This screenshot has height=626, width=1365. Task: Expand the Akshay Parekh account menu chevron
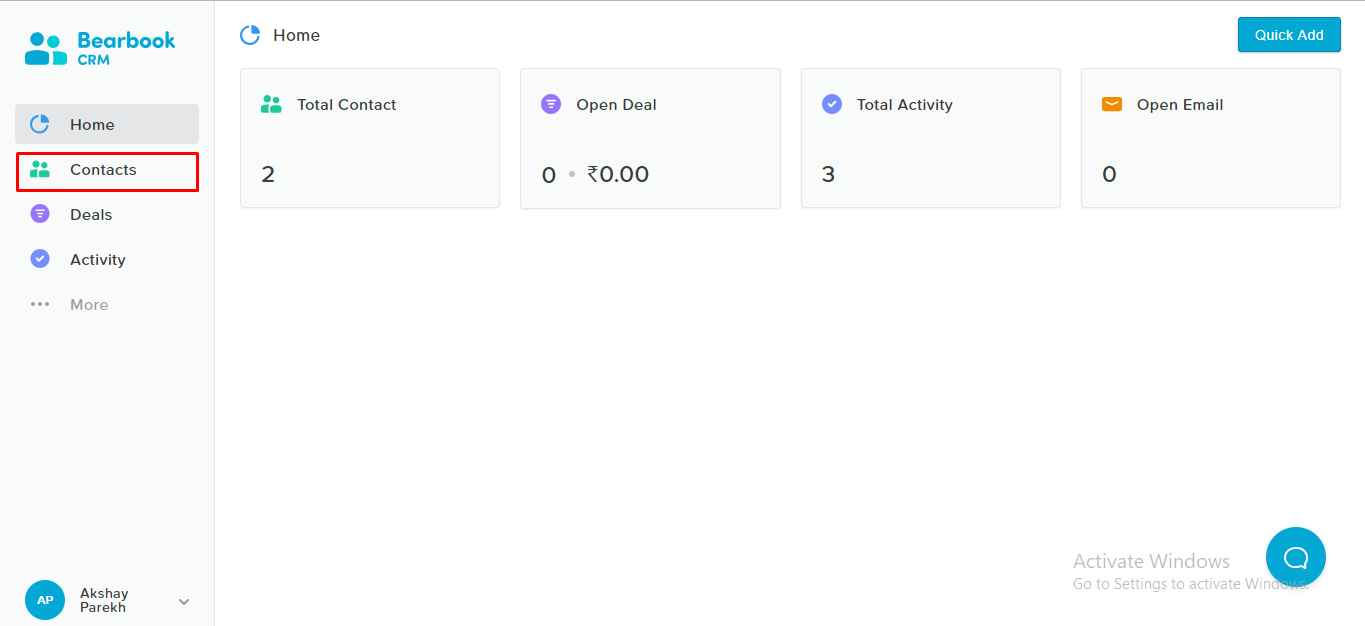tap(184, 601)
